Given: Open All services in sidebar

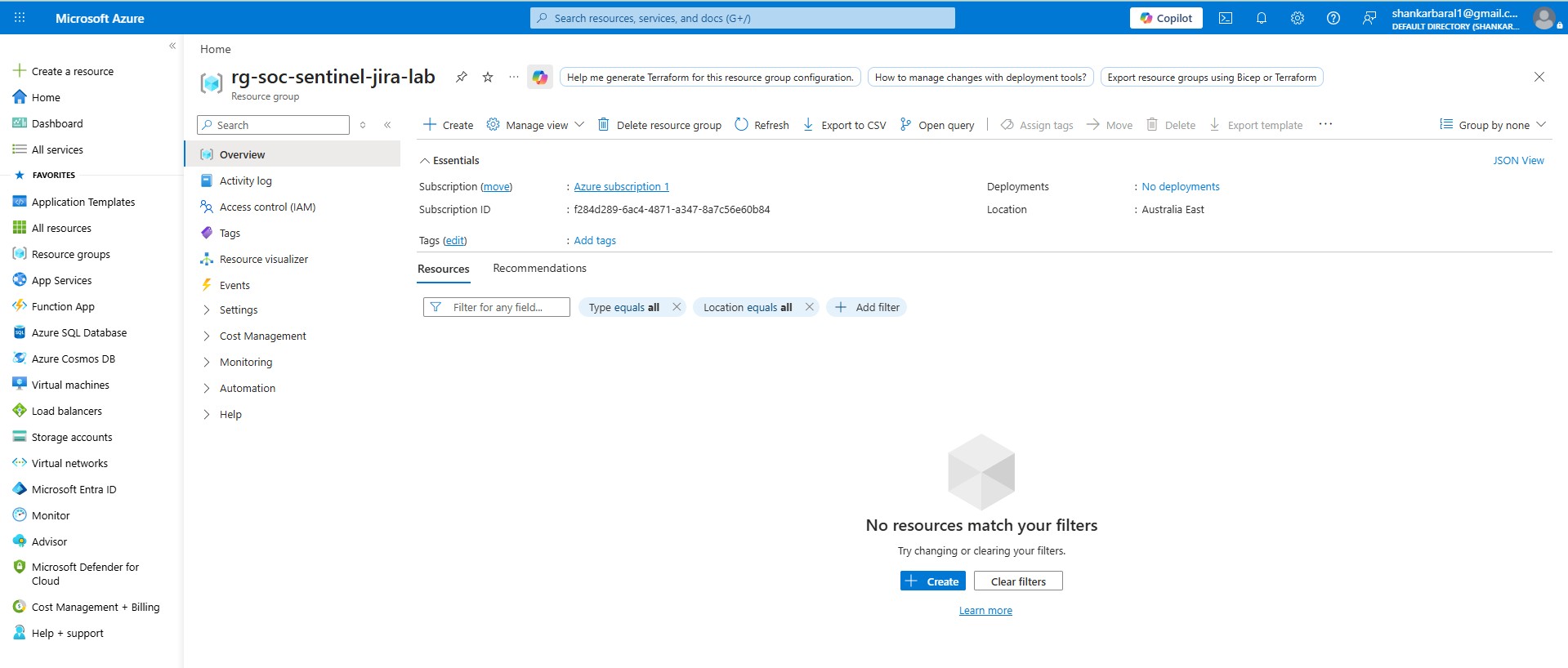Looking at the screenshot, I should [47, 149].
